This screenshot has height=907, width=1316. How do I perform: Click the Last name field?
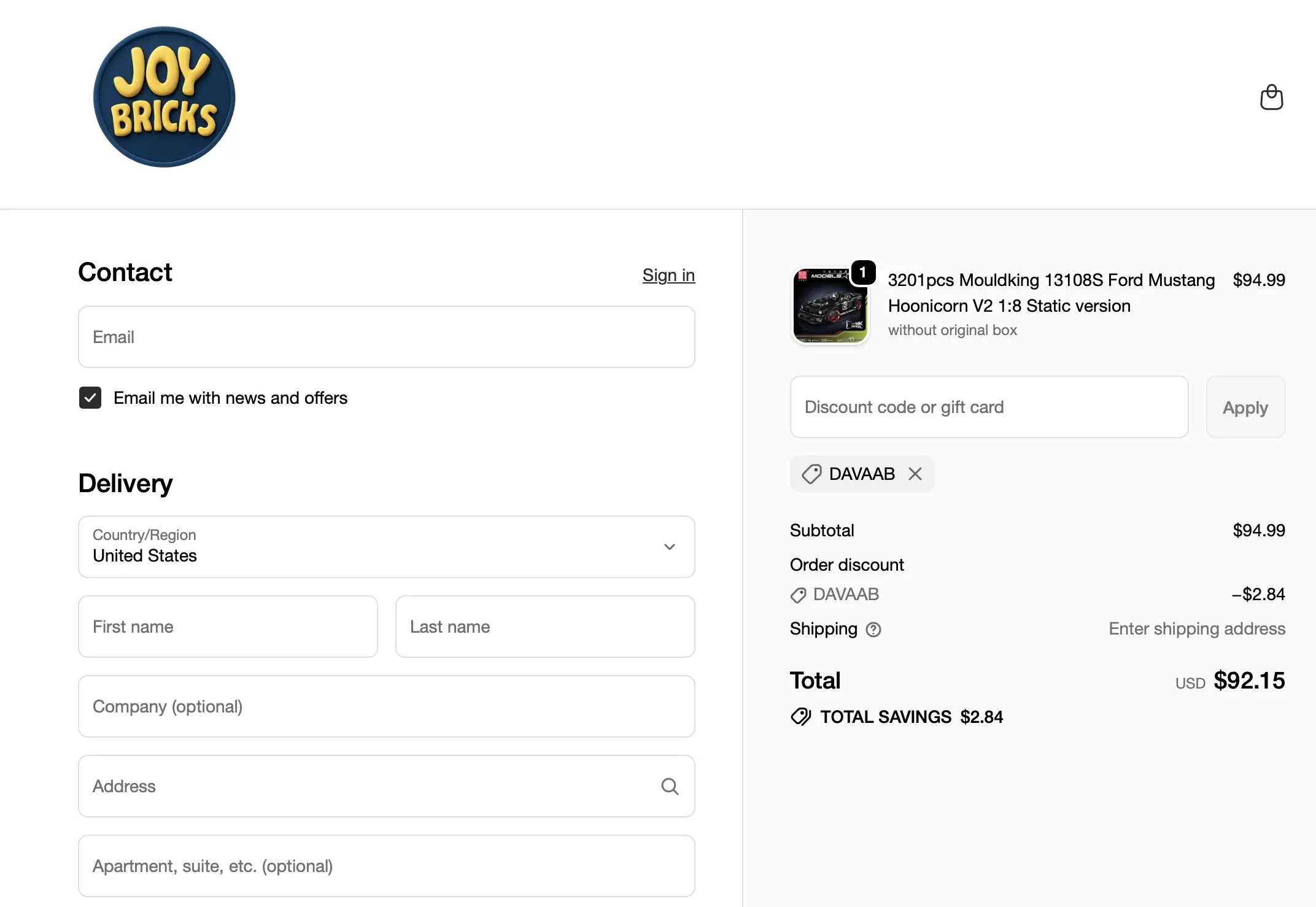click(545, 627)
